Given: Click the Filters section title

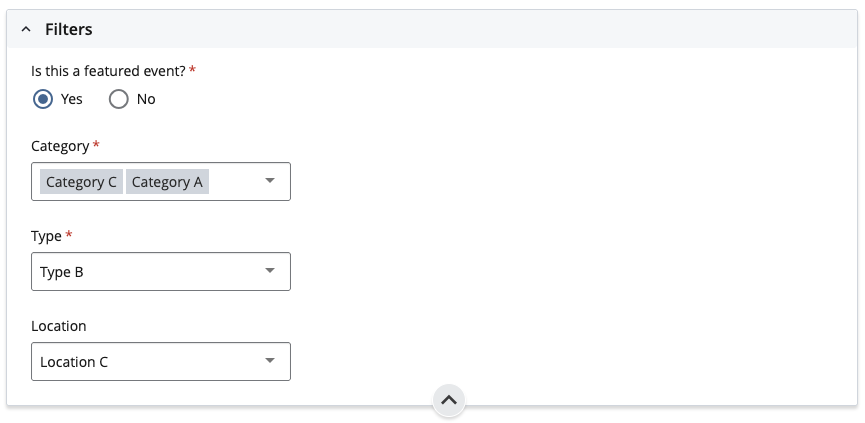Looking at the screenshot, I should click(x=68, y=29).
